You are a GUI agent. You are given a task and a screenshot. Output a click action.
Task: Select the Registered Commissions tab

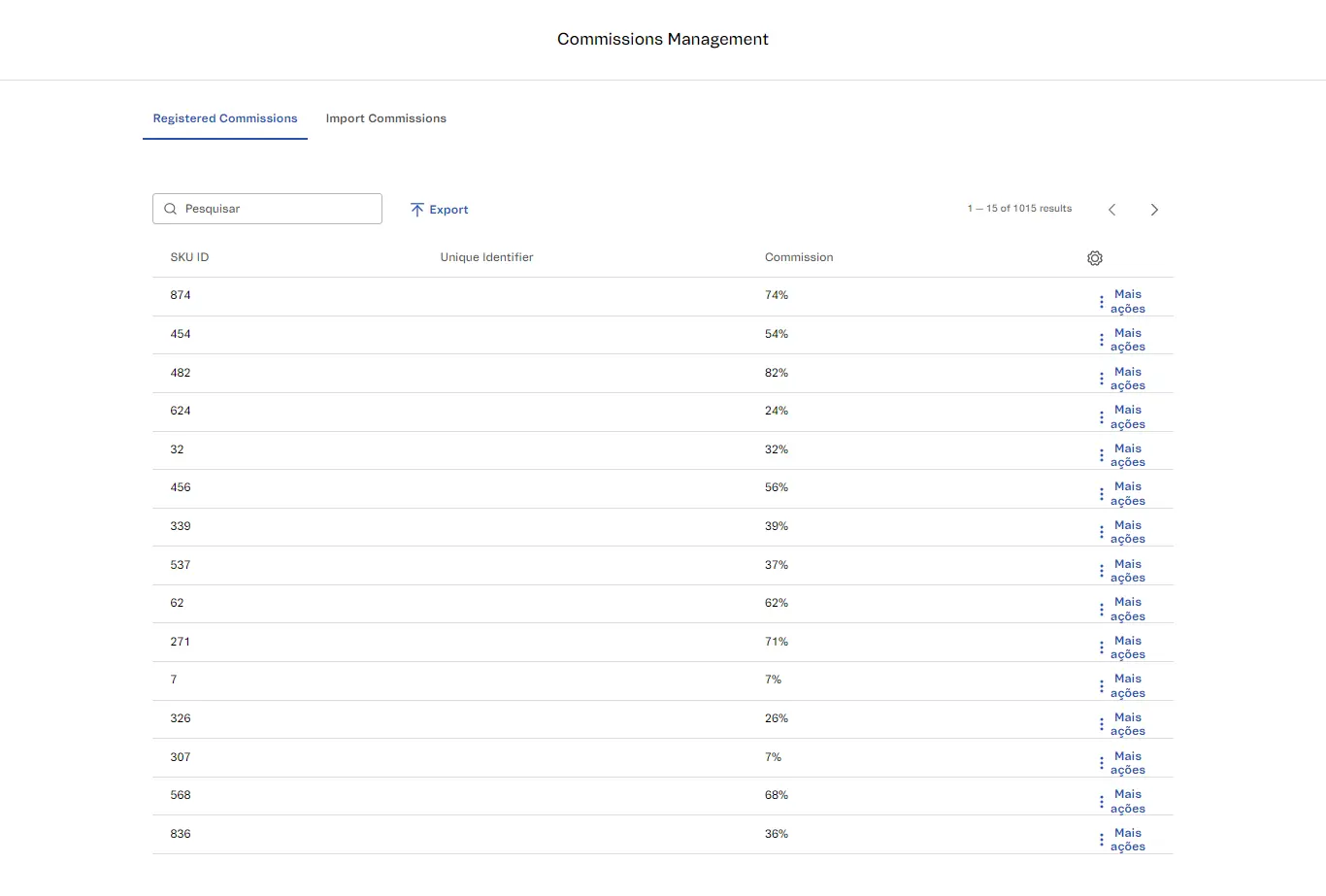(225, 118)
